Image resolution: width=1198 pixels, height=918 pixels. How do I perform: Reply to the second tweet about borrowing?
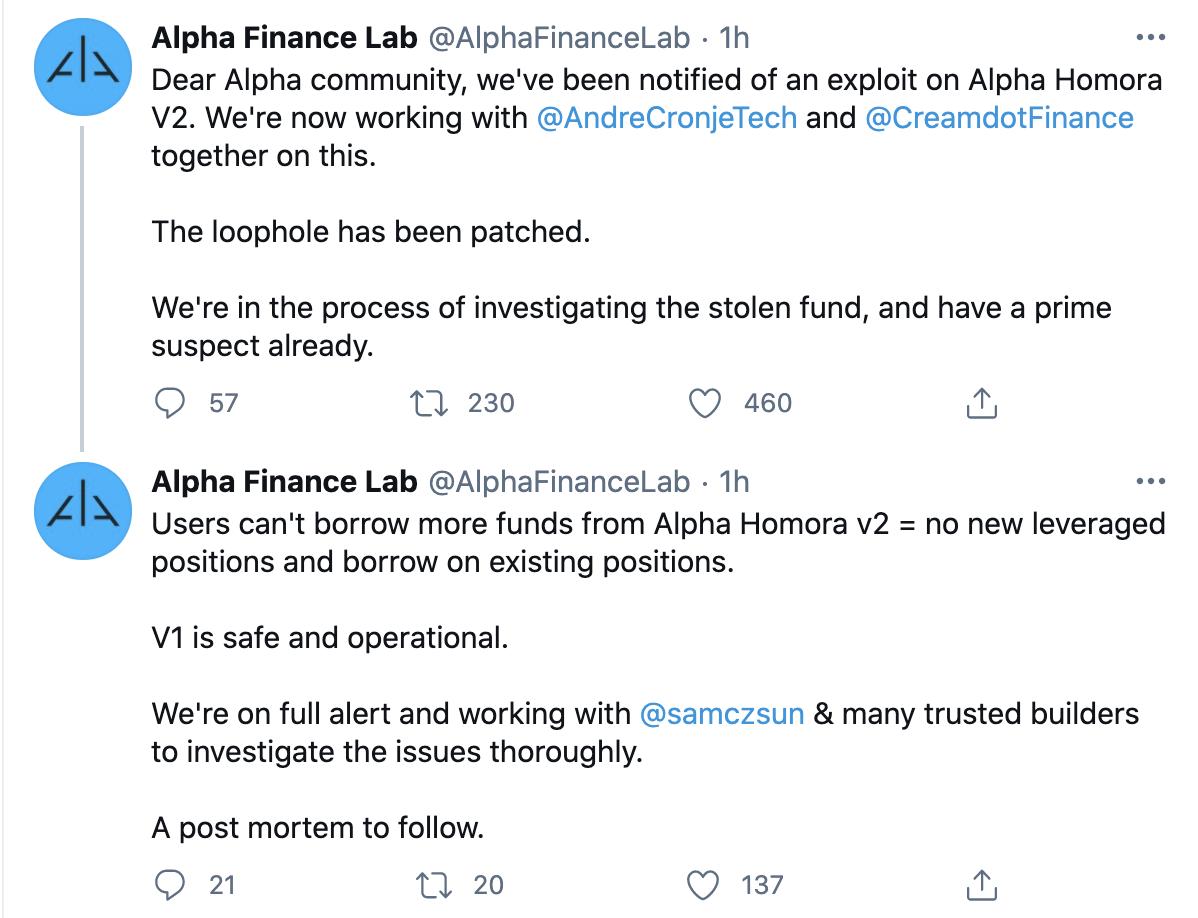coord(173,885)
